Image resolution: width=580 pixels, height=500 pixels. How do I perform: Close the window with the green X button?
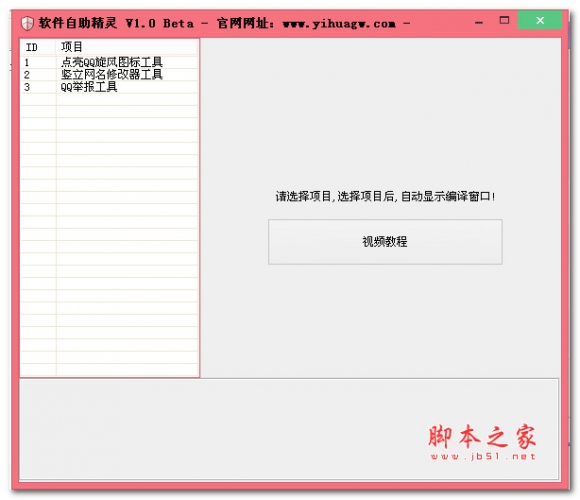tap(540, 20)
